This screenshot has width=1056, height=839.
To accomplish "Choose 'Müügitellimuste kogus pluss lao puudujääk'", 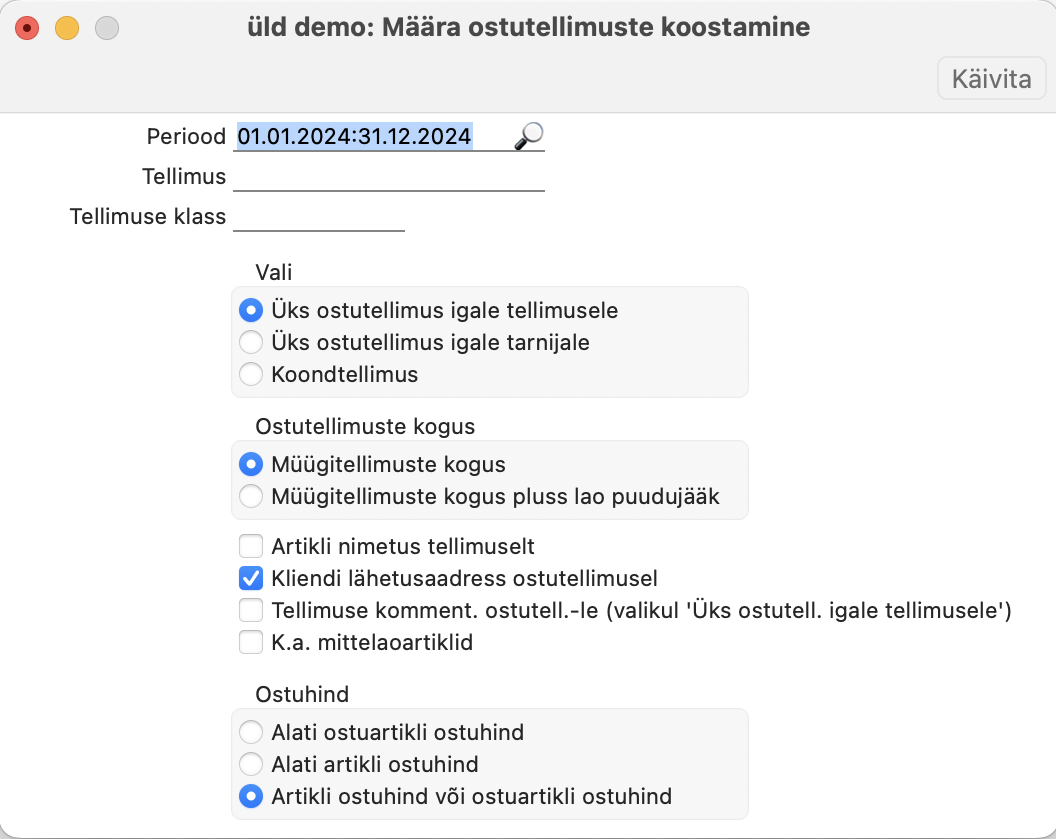I will click(252, 496).
